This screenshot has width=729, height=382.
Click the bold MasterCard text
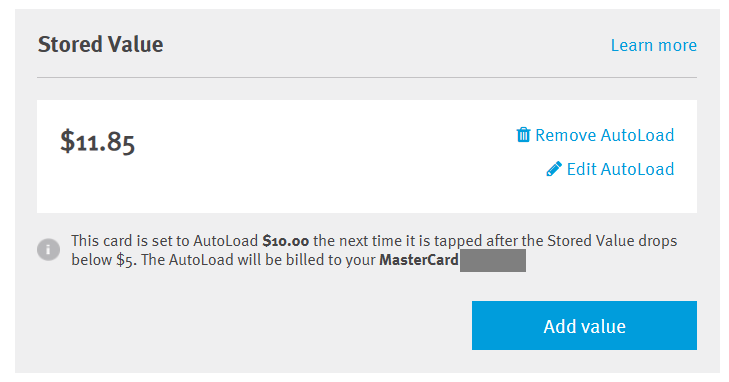419,260
